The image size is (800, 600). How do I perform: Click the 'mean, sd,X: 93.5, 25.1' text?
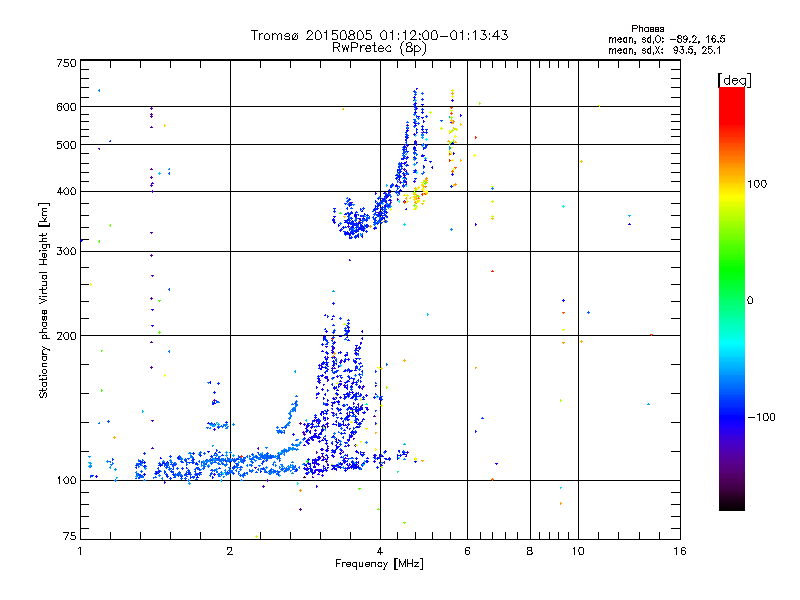[x=664, y=51]
